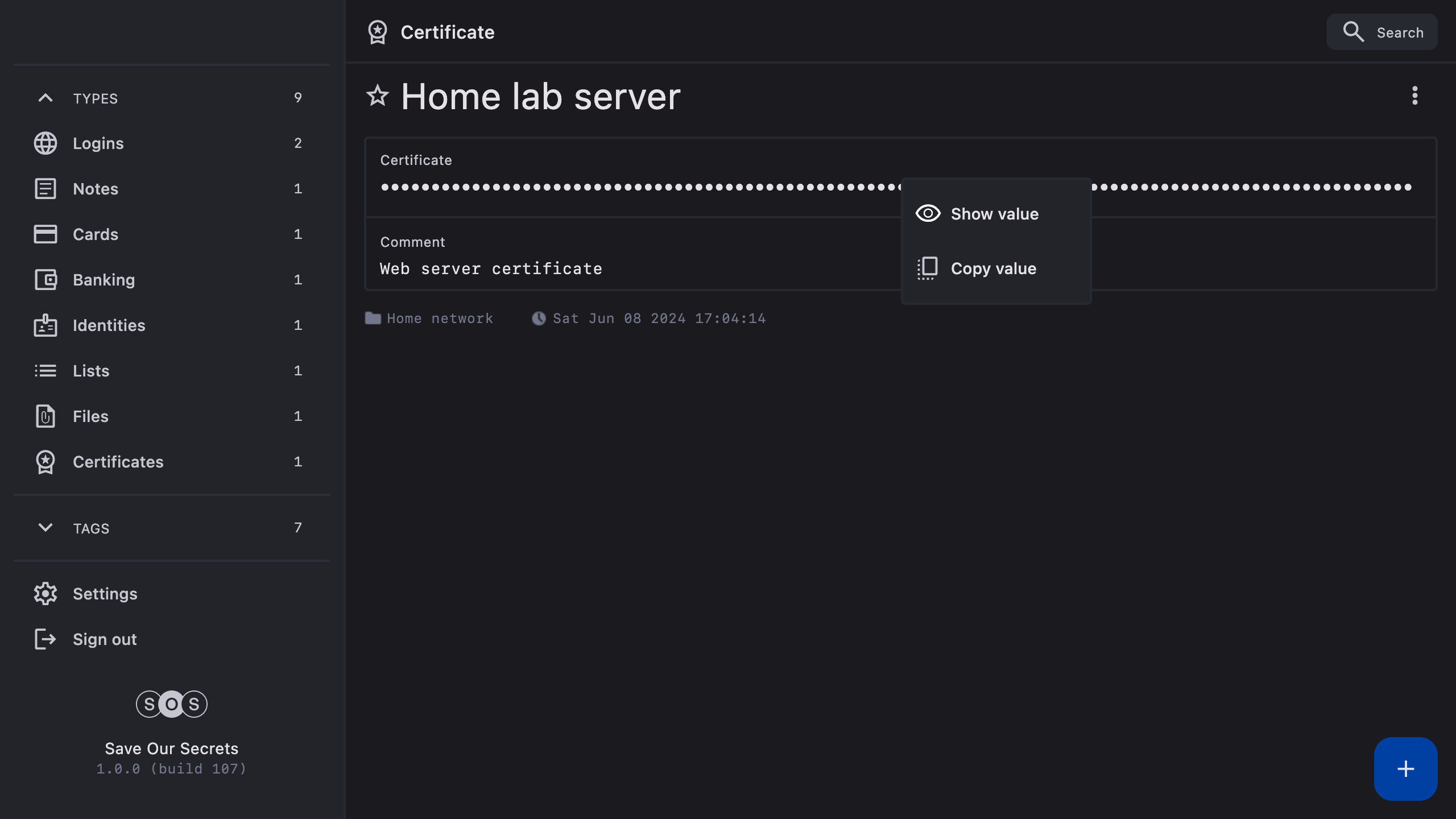Click the Banking wallet icon
Viewport: 1456px width, 819px height.
point(45,280)
